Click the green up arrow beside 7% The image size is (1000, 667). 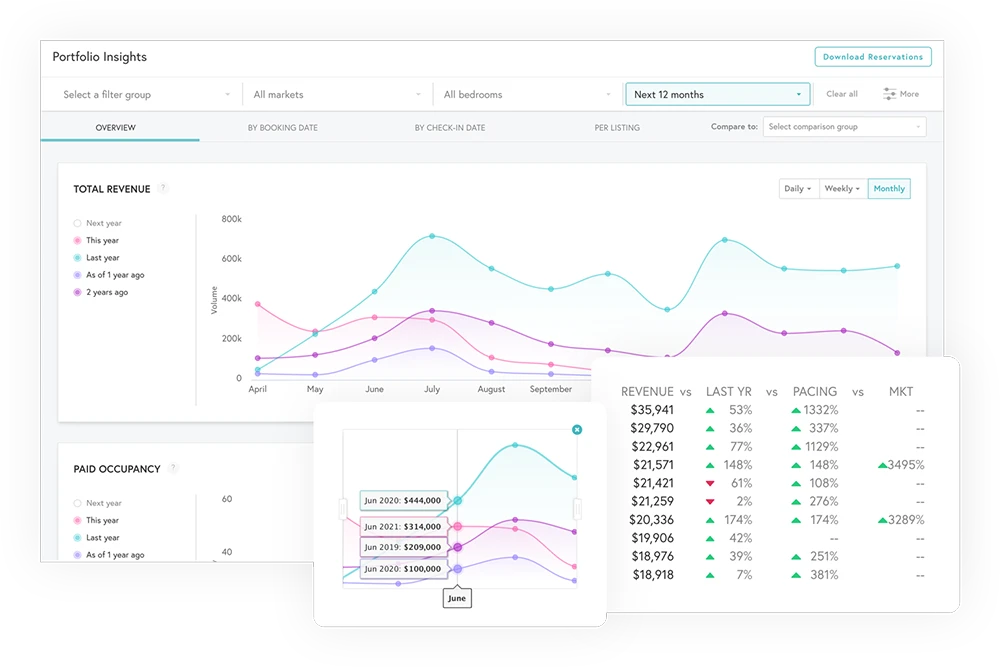pyautogui.click(x=710, y=575)
